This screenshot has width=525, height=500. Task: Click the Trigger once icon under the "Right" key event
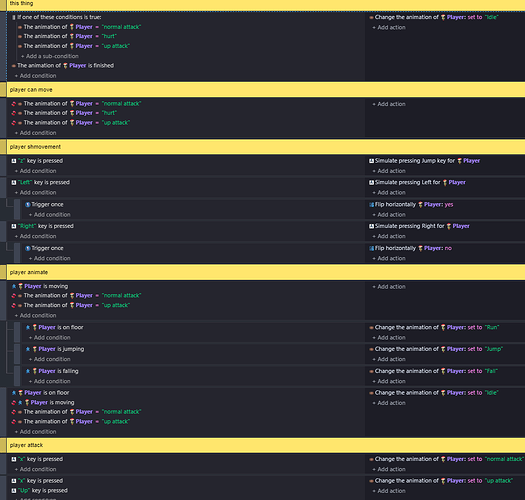pos(28,248)
